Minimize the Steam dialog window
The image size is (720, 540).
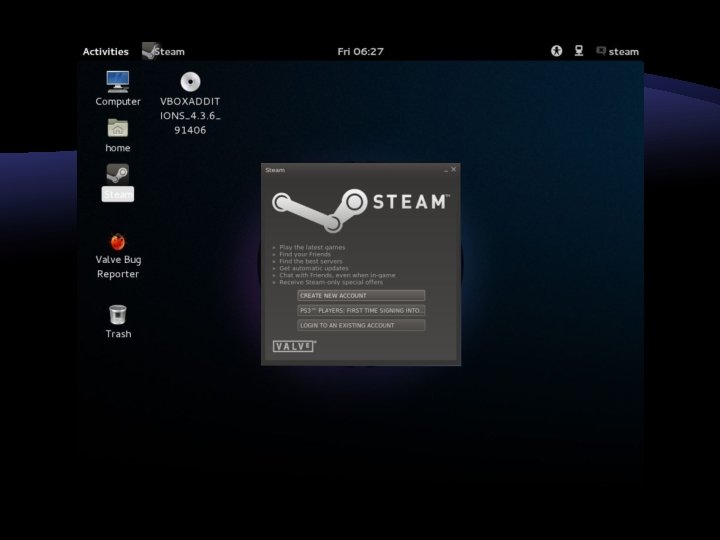445,170
